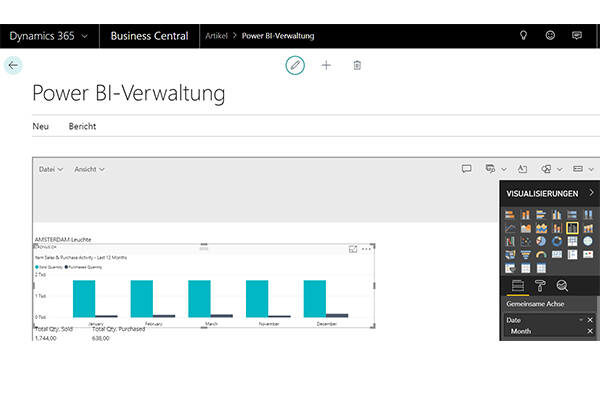The height and width of the screenshot is (420, 600).
Task: Click the plus icon to add new
Action: [x=326, y=65]
